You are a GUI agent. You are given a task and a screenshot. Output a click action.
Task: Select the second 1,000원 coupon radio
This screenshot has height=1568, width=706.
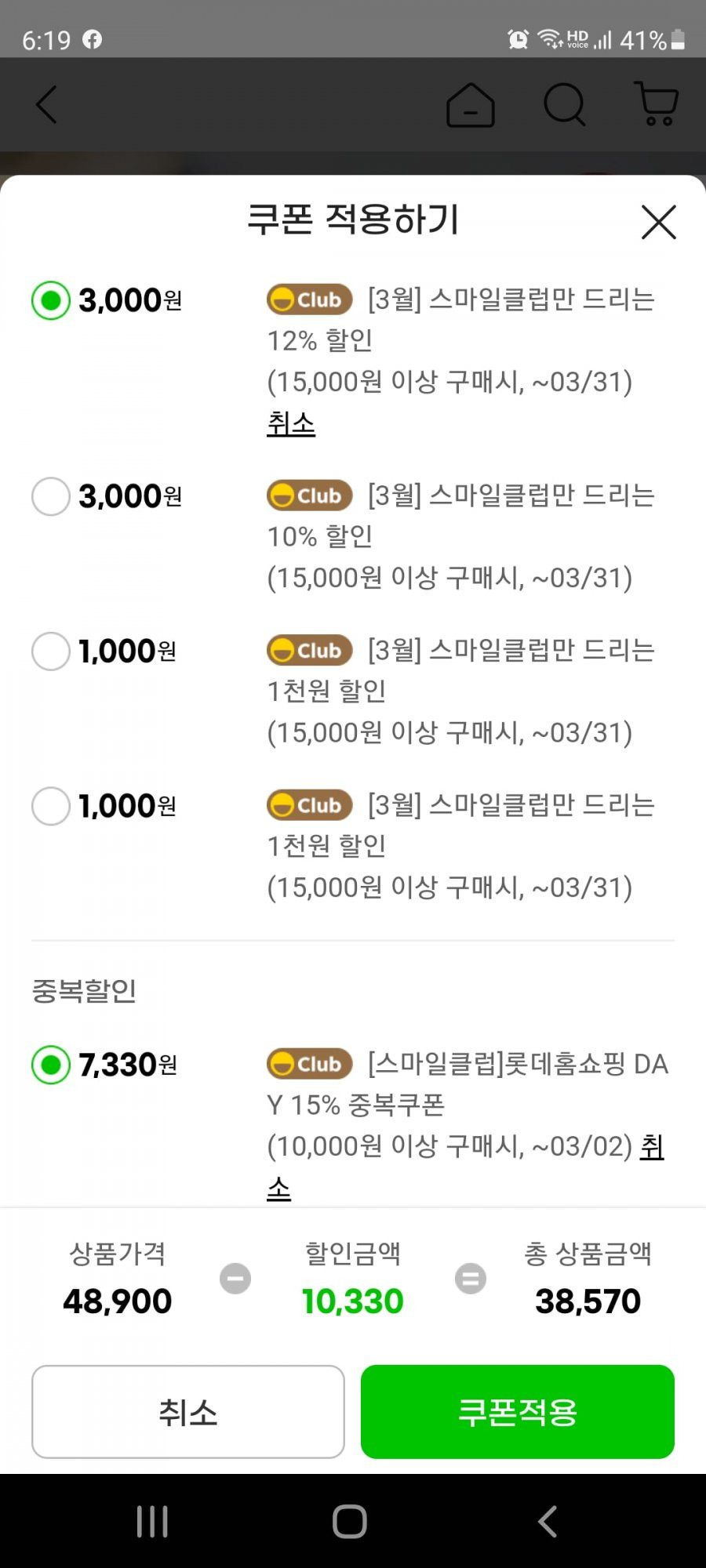(51, 806)
